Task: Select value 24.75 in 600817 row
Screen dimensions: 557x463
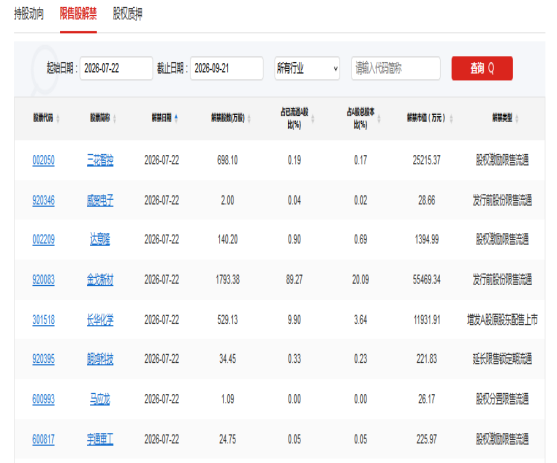Action: click(x=228, y=439)
